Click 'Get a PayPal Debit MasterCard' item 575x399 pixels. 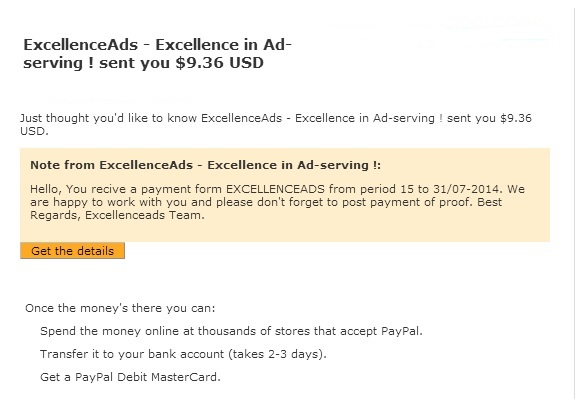coord(130,377)
